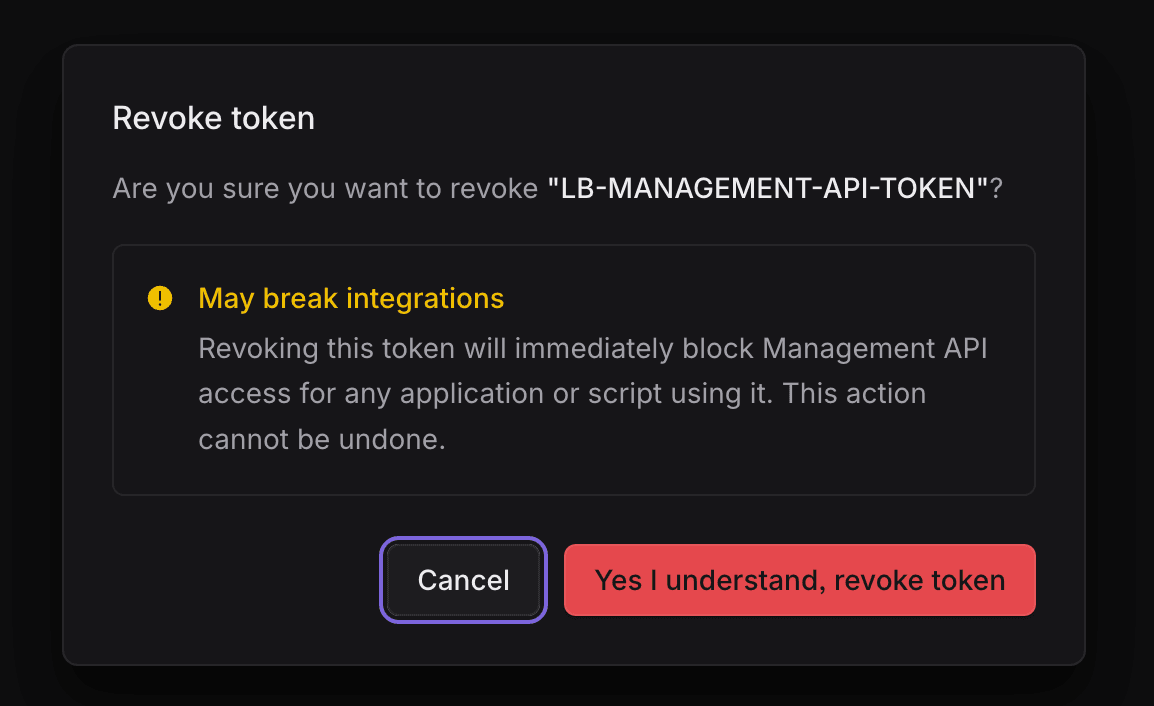Click the May break integrations heading

pos(350,297)
